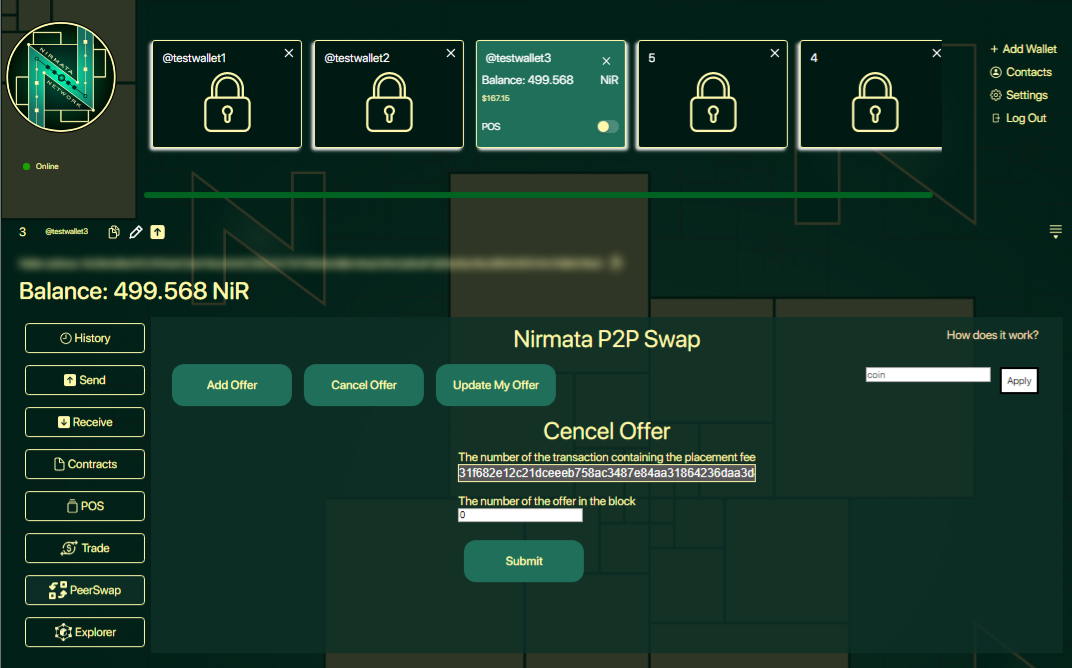The height and width of the screenshot is (668, 1072).
Task: Click the padlock on @testwallet2 card
Action: click(x=388, y=102)
